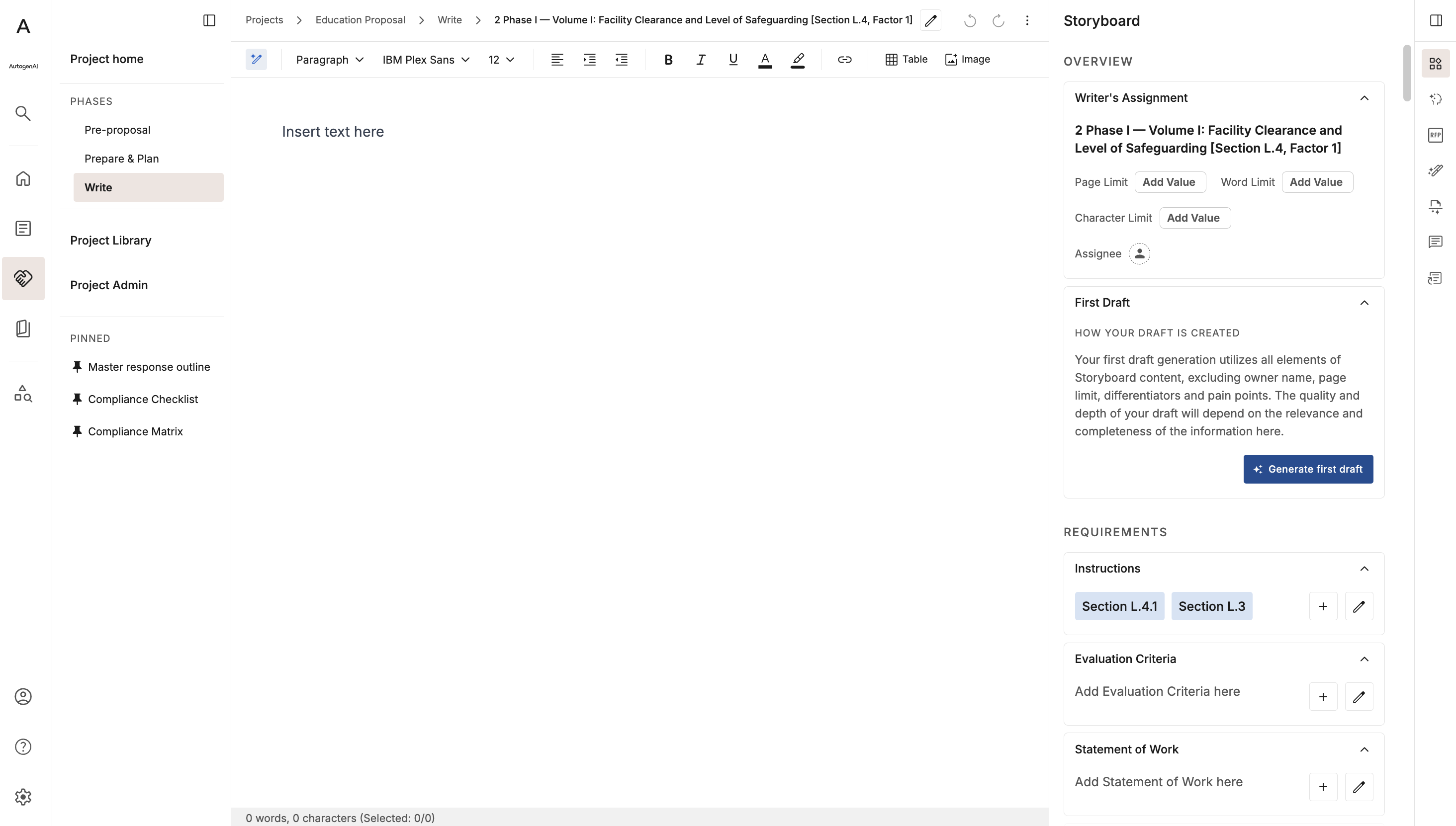Open the highlight color picker
This screenshot has width=1456, height=826.
tap(797, 60)
